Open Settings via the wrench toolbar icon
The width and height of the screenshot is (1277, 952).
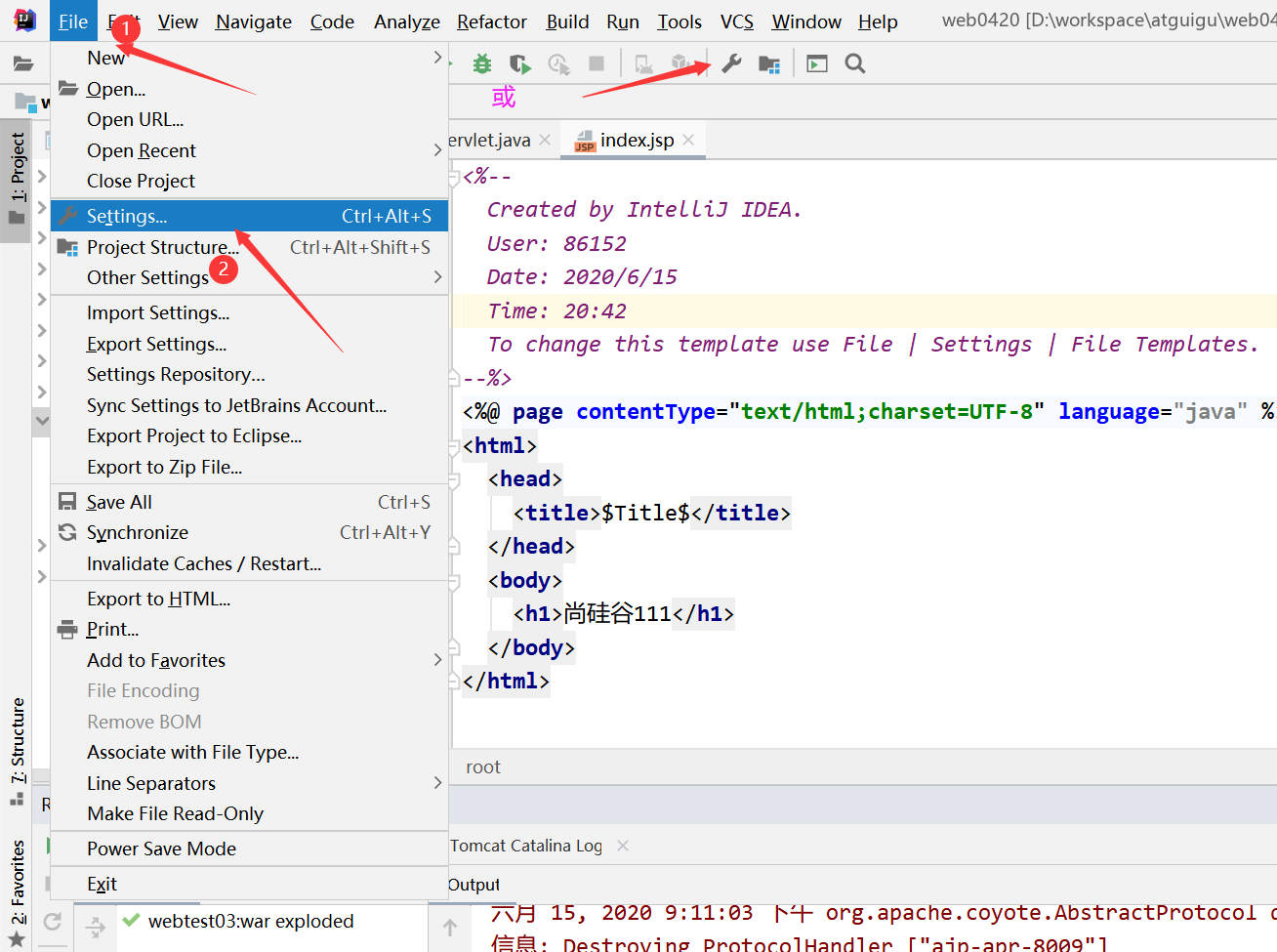coord(731,63)
